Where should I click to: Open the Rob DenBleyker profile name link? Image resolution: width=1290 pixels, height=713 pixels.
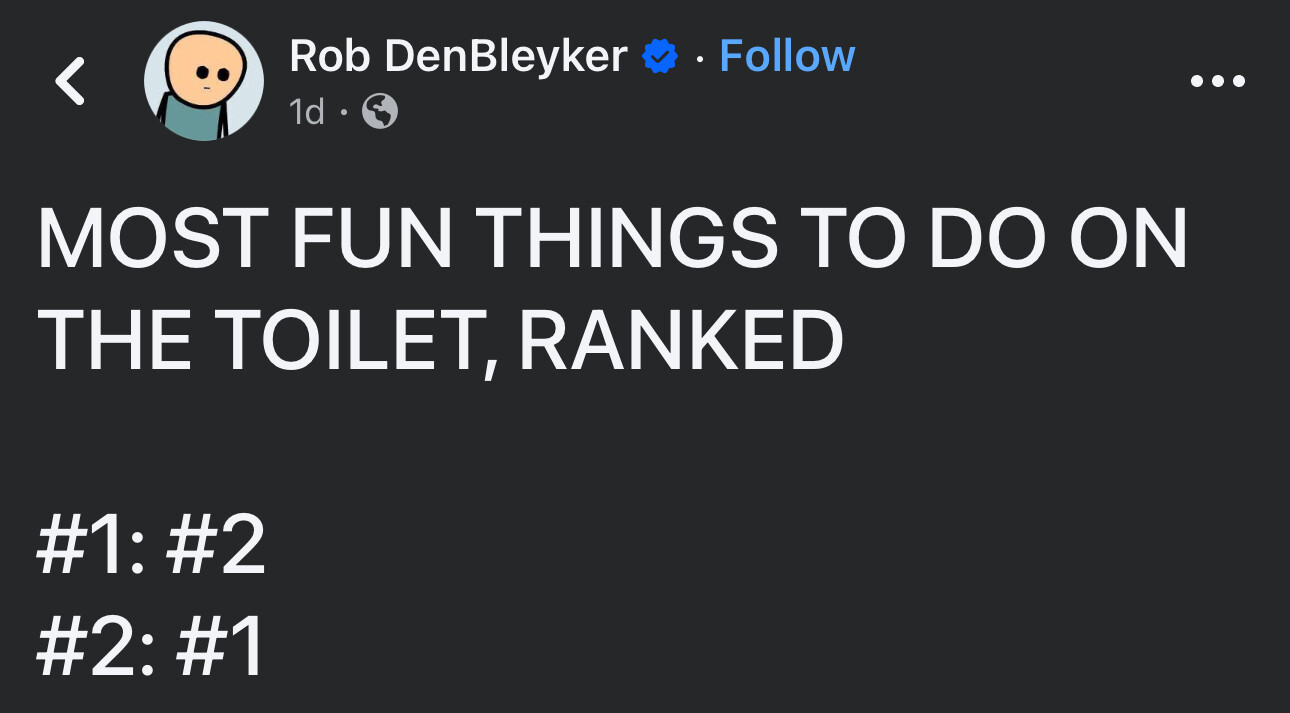point(458,56)
